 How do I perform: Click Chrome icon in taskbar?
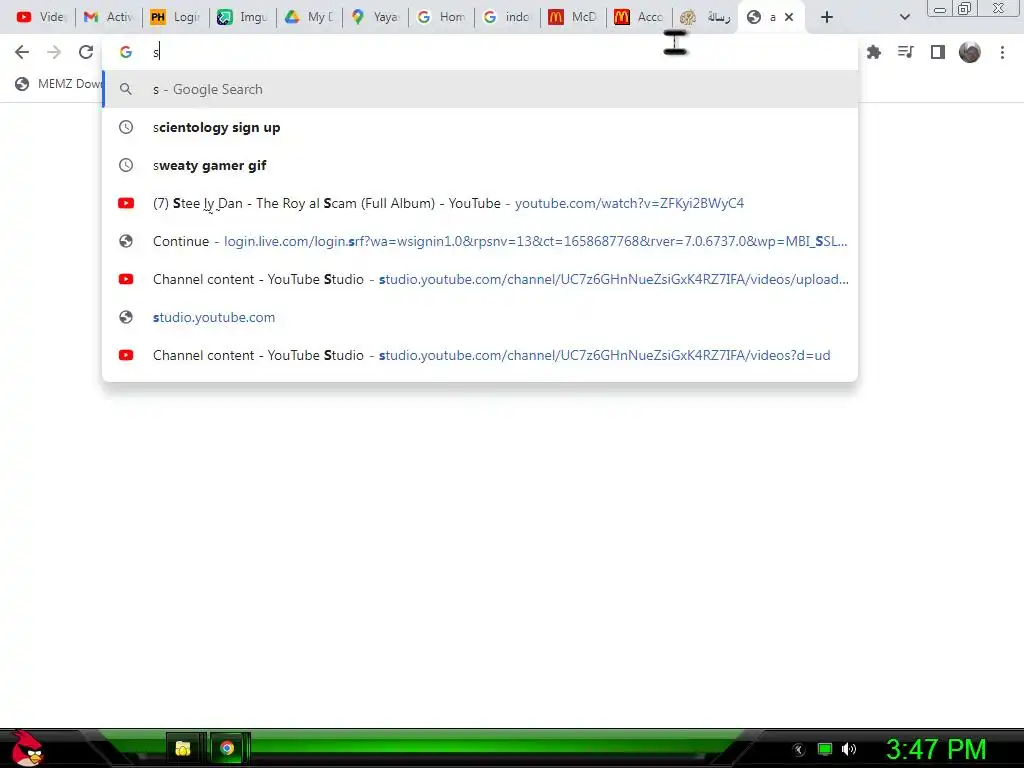(x=227, y=748)
